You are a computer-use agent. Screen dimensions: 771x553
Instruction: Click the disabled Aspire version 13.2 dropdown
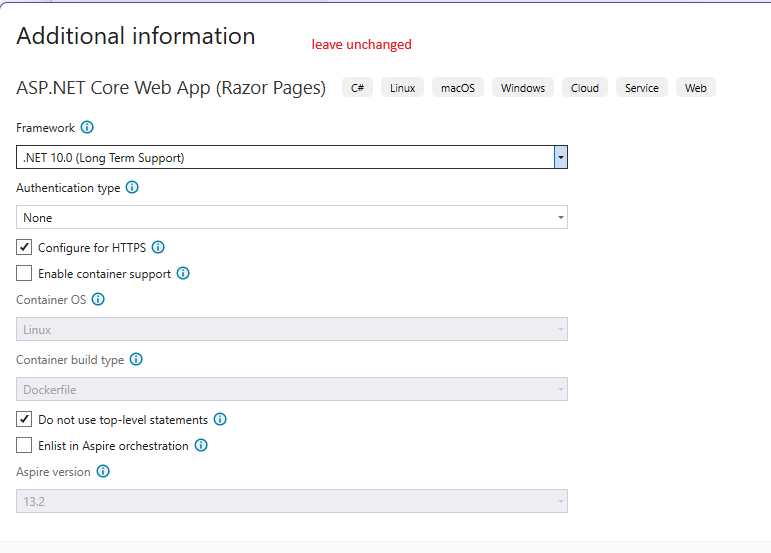pos(292,501)
